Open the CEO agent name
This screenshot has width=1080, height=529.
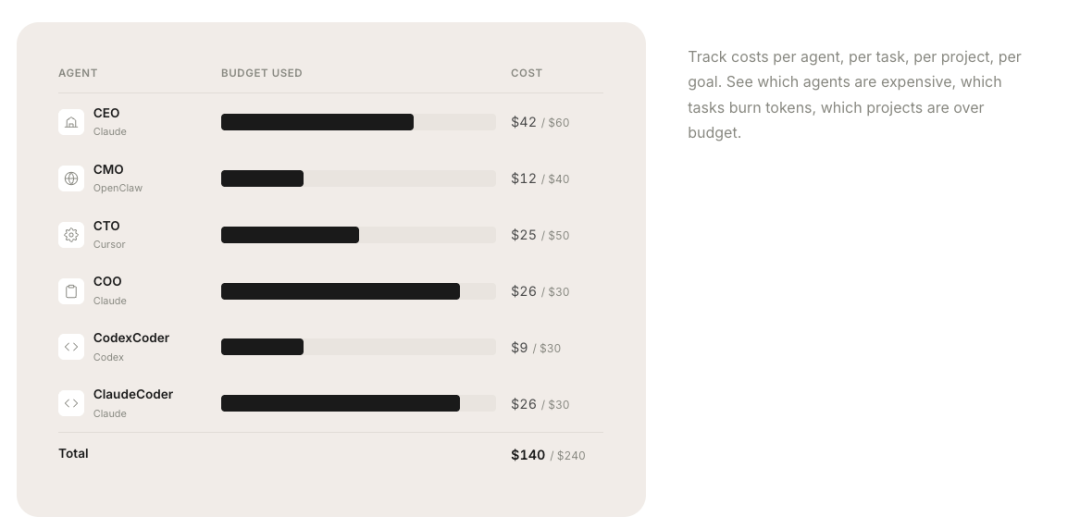106,113
